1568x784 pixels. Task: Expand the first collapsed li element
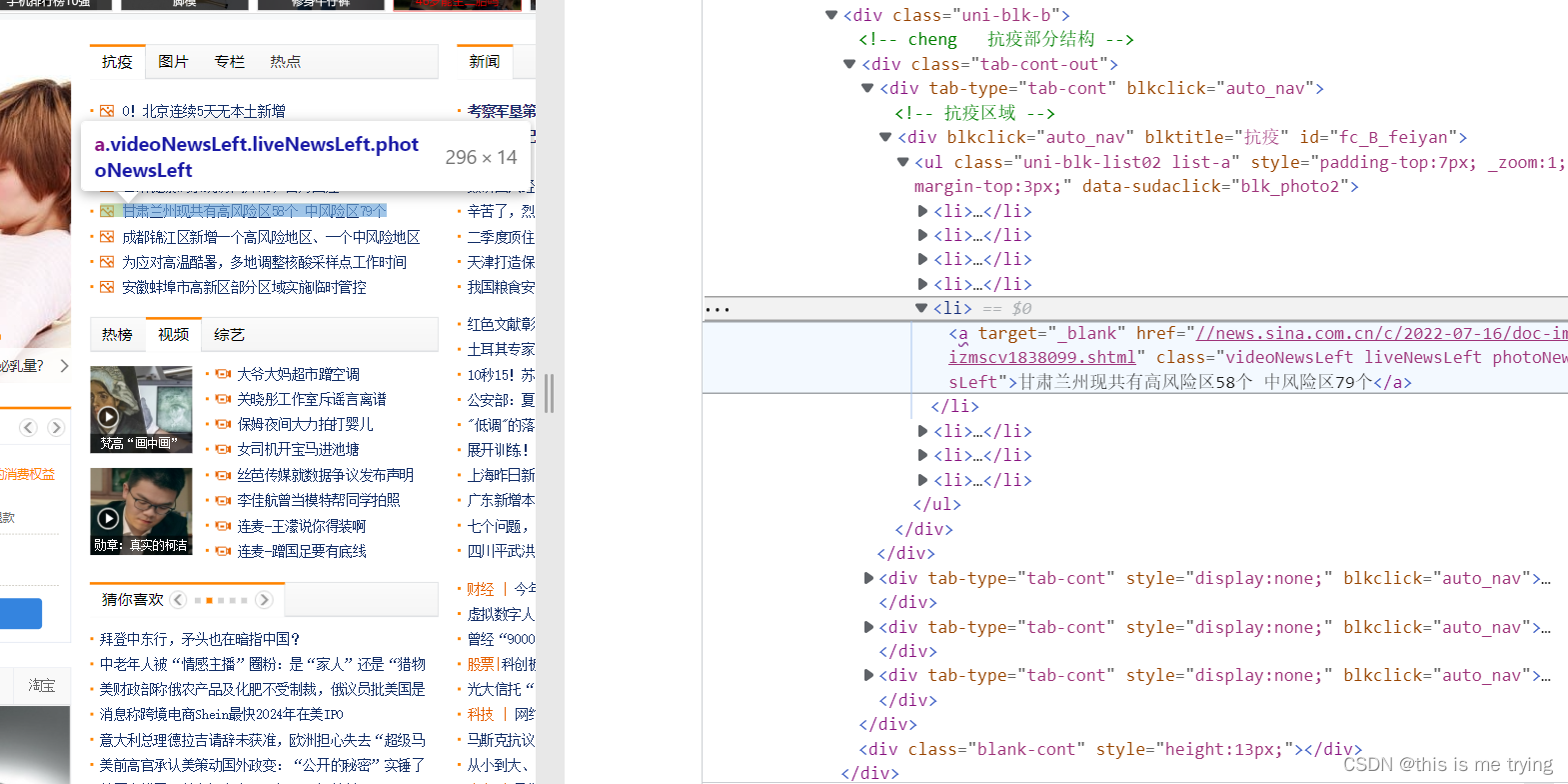[922, 211]
